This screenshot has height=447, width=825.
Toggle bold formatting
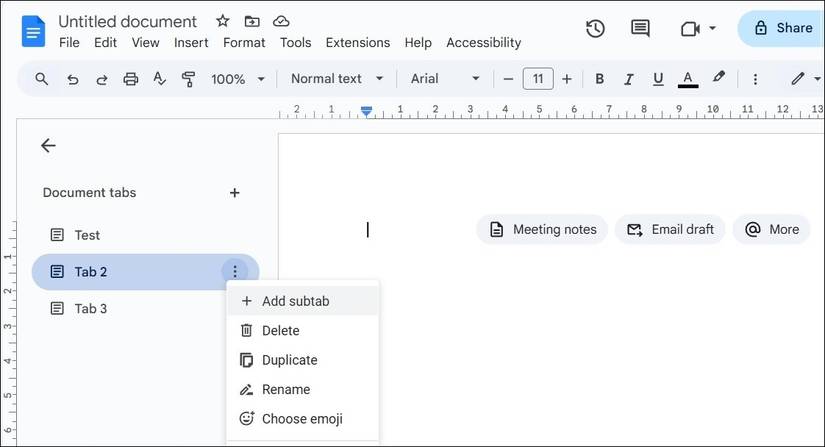click(x=600, y=79)
